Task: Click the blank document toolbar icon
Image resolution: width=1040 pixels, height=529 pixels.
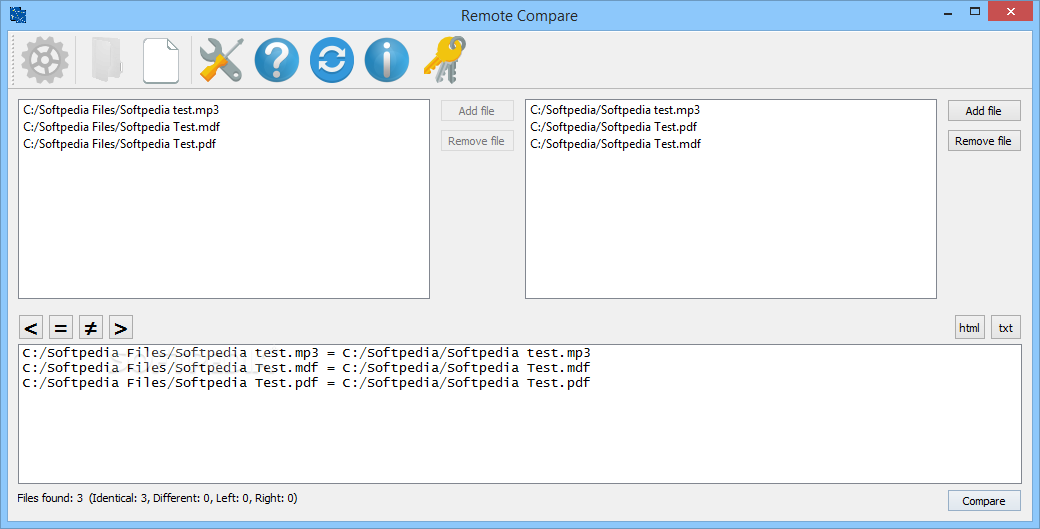Action: (x=161, y=60)
